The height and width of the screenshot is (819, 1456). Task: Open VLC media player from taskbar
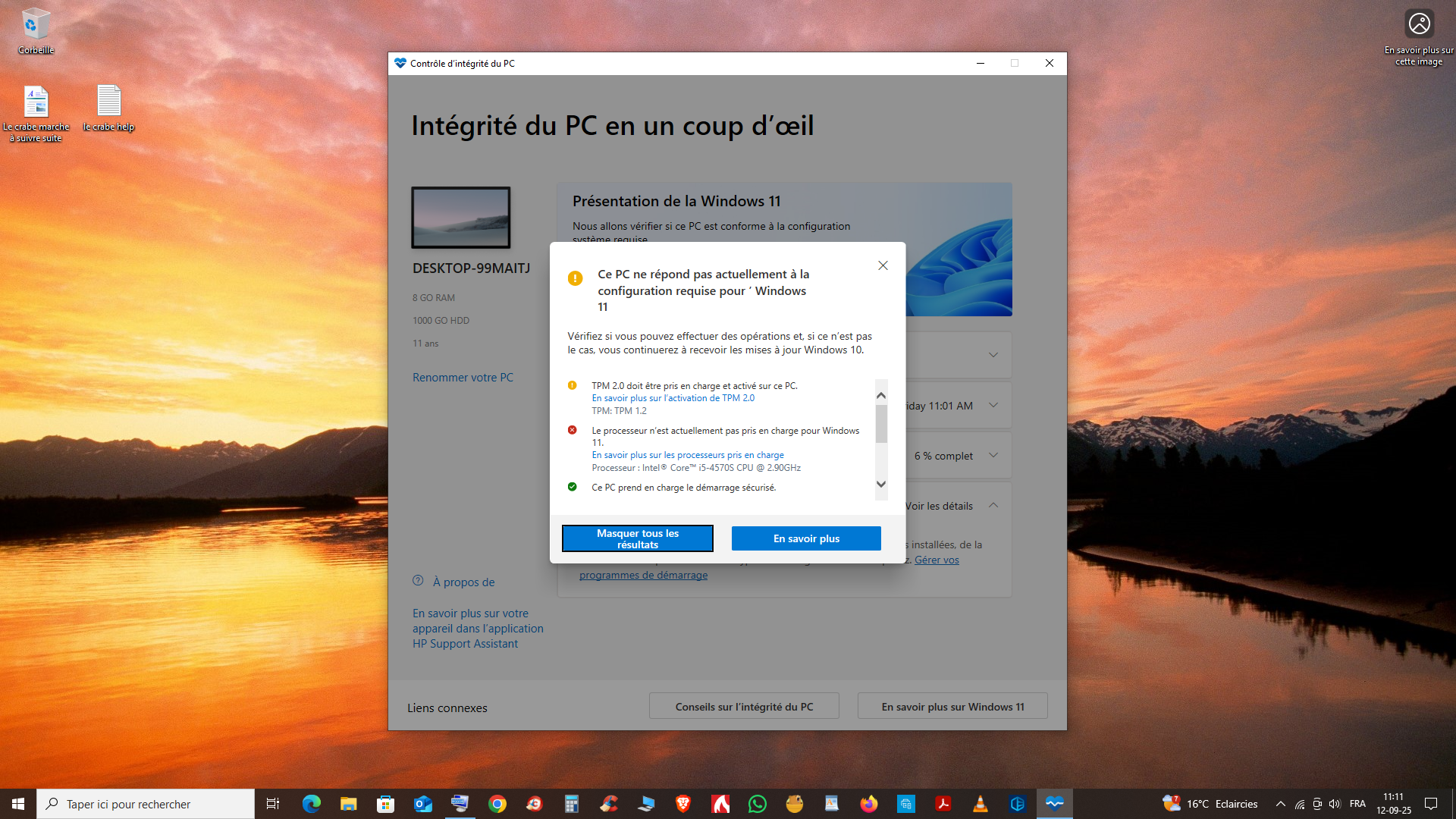click(981, 804)
